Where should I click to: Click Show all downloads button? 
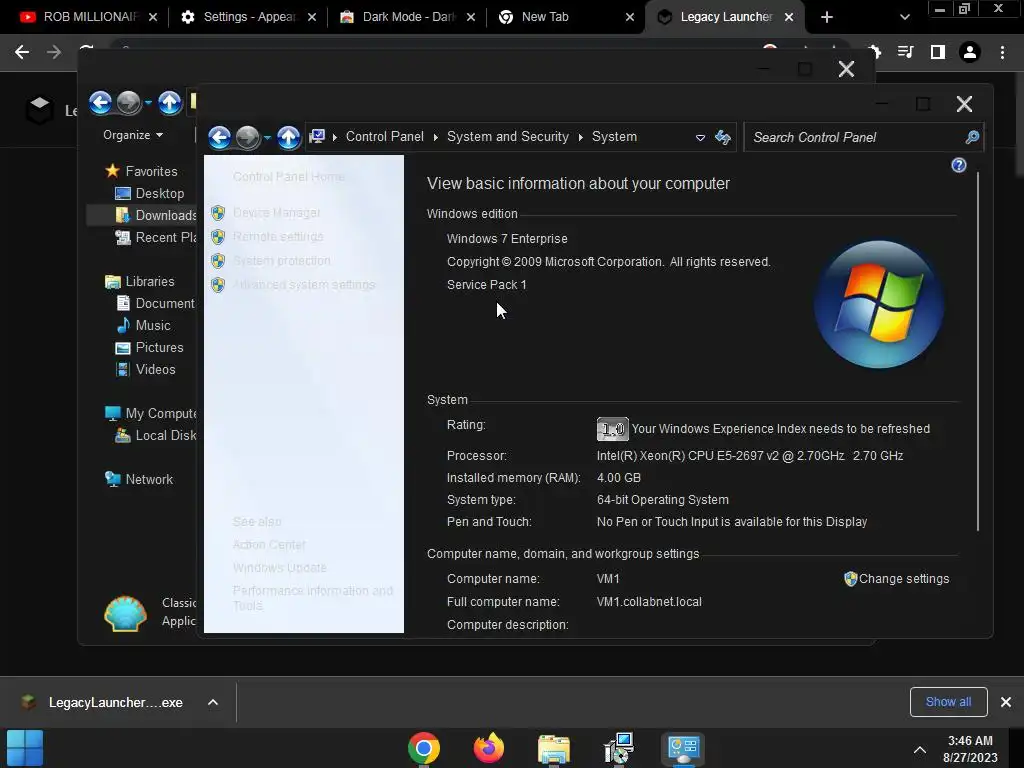tap(948, 702)
